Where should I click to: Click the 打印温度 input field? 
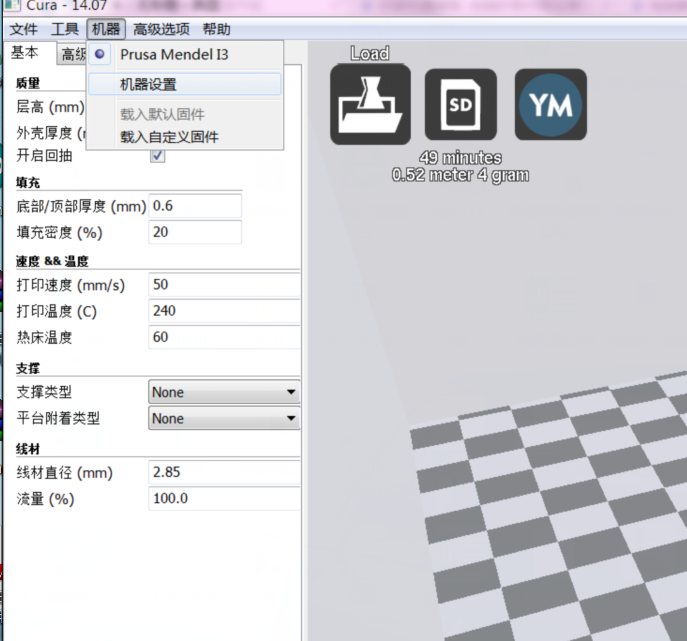[224, 311]
